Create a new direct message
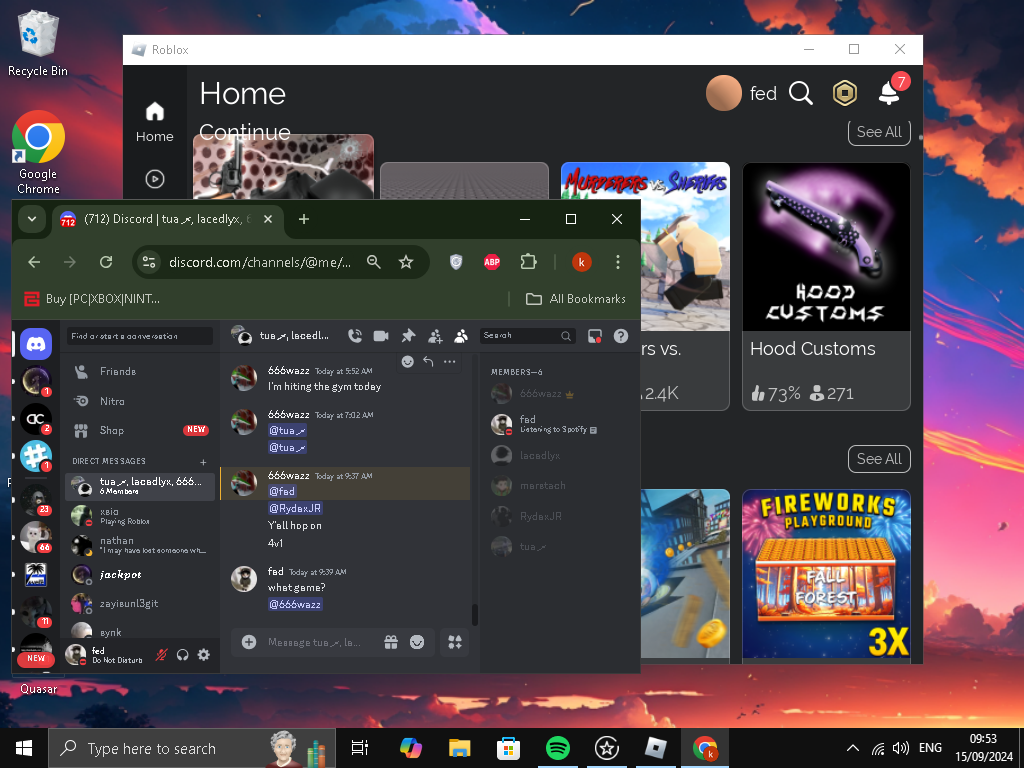1024x768 pixels. (x=203, y=462)
